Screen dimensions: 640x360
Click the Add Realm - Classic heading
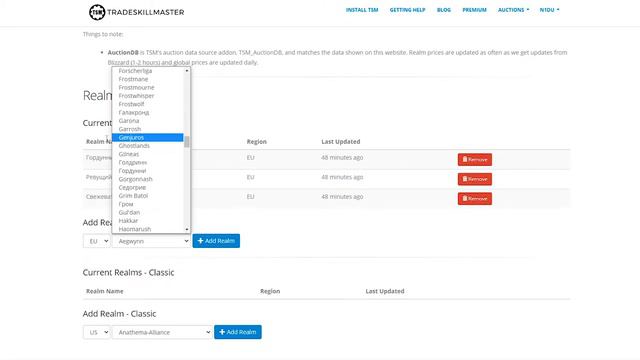(x=120, y=314)
